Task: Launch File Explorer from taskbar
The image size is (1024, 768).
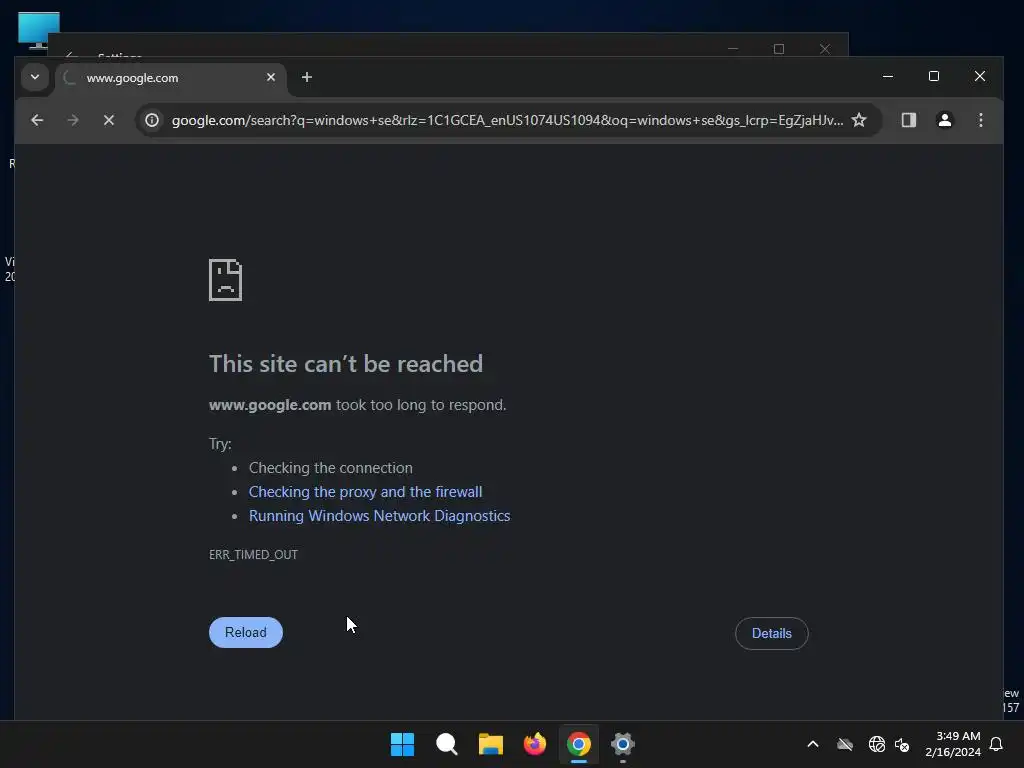Action: (491, 744)
